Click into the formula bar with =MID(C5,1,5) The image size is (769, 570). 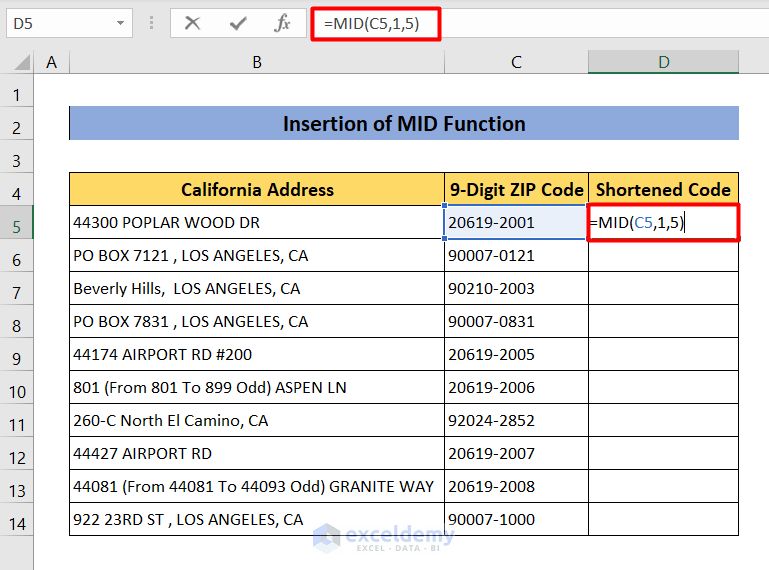pos(376,24)
